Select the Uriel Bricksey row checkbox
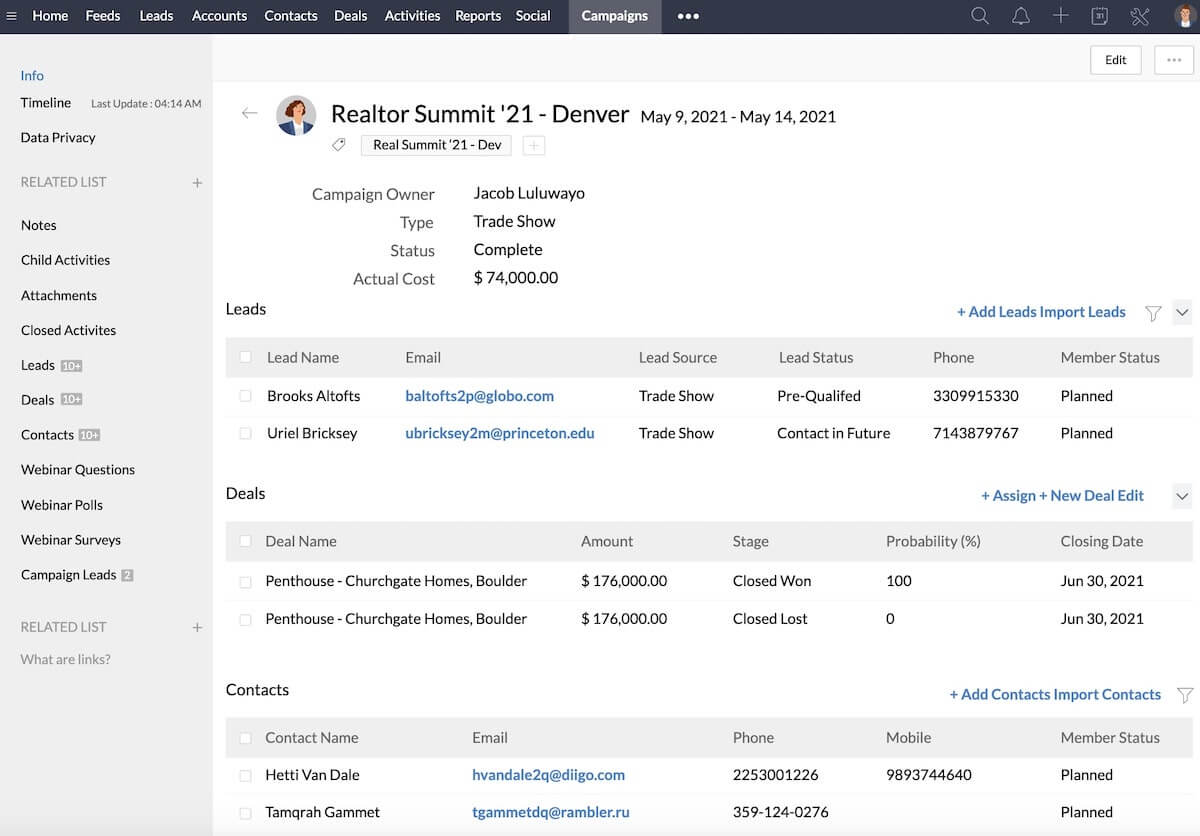Viewport: 1200px width, 836px height. (x=246, y=433)
